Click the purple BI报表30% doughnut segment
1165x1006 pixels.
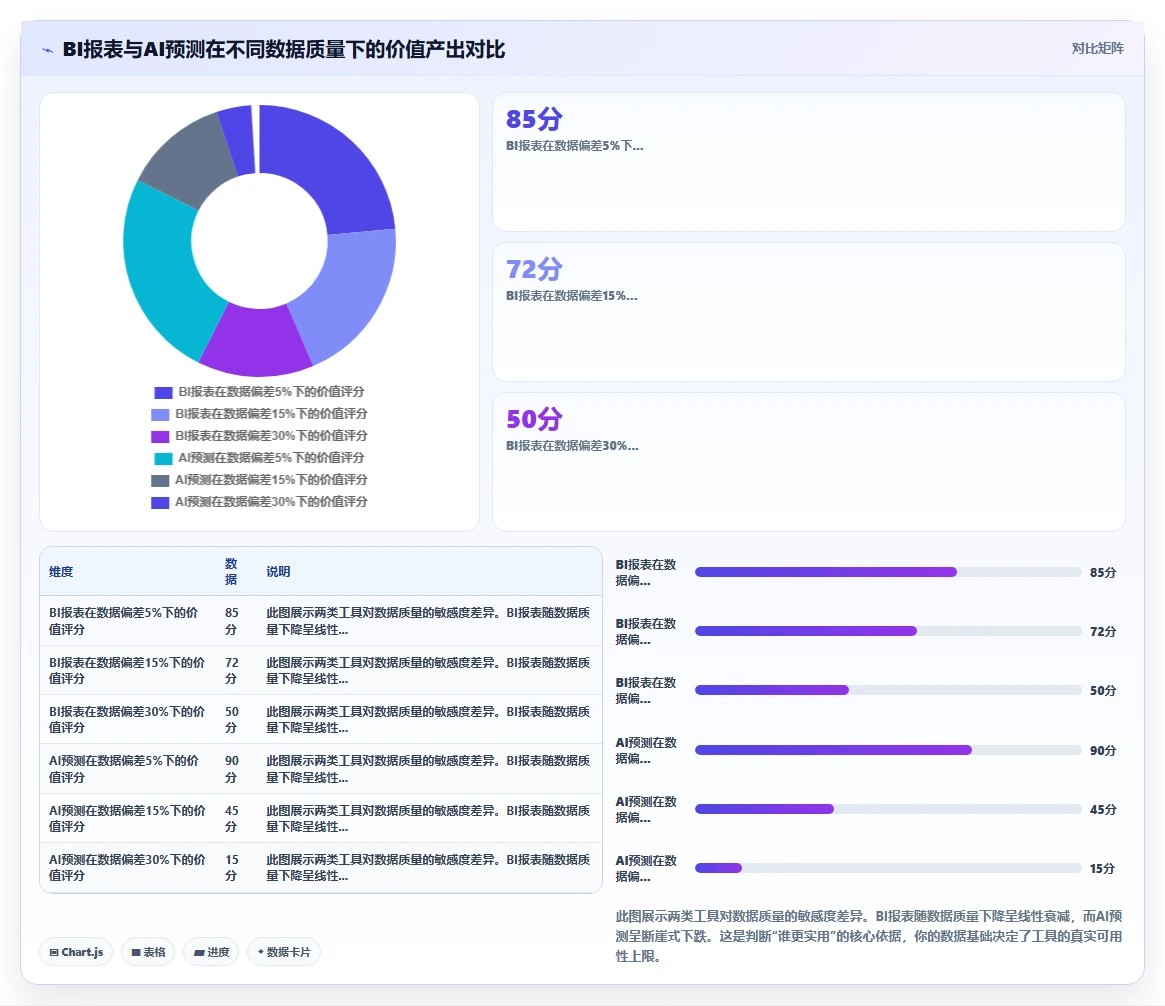click(256, 340)
